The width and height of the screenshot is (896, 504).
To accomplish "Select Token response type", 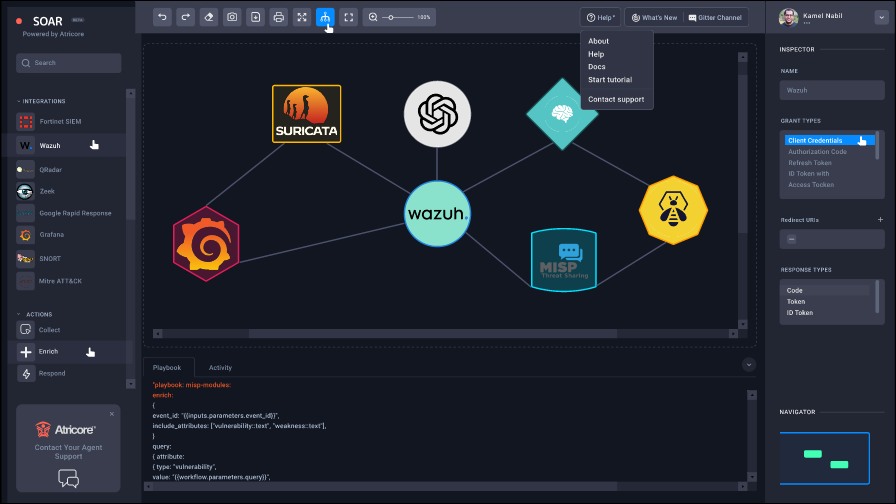I will [x=795, y=302].
